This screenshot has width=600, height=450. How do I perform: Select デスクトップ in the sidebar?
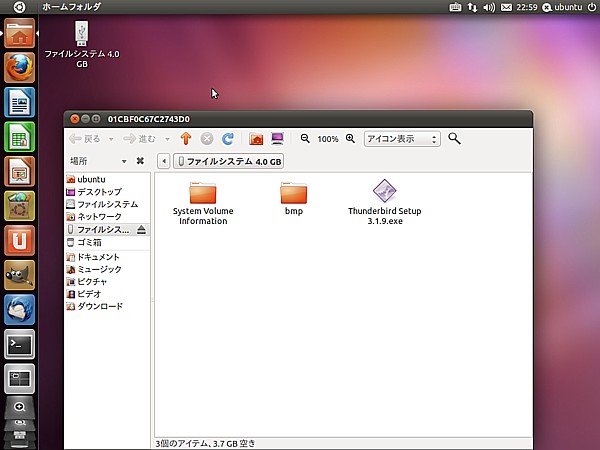pyautogui.click(x=107, y=192)
